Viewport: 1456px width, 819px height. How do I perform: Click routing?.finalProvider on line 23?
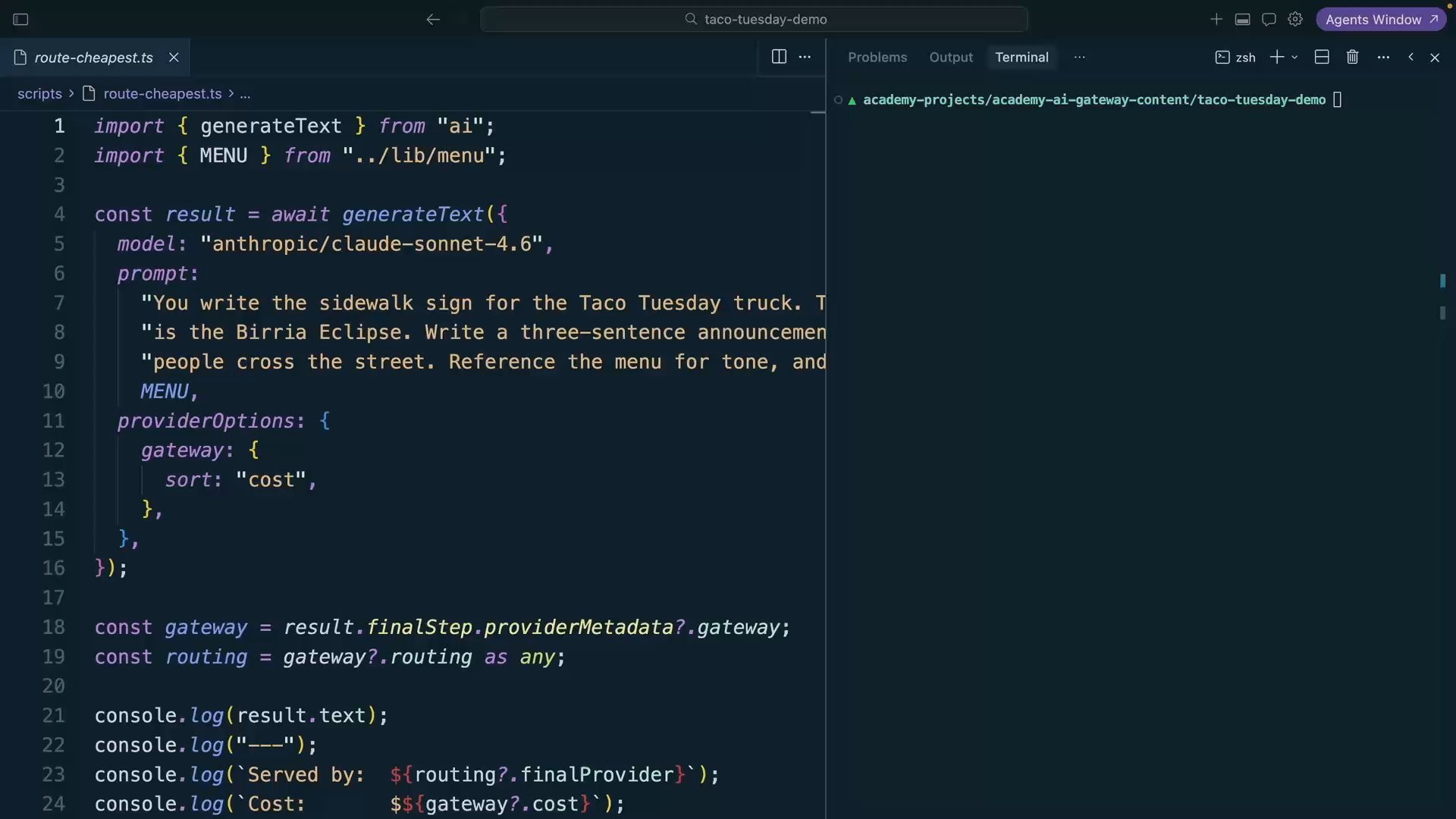544,775
